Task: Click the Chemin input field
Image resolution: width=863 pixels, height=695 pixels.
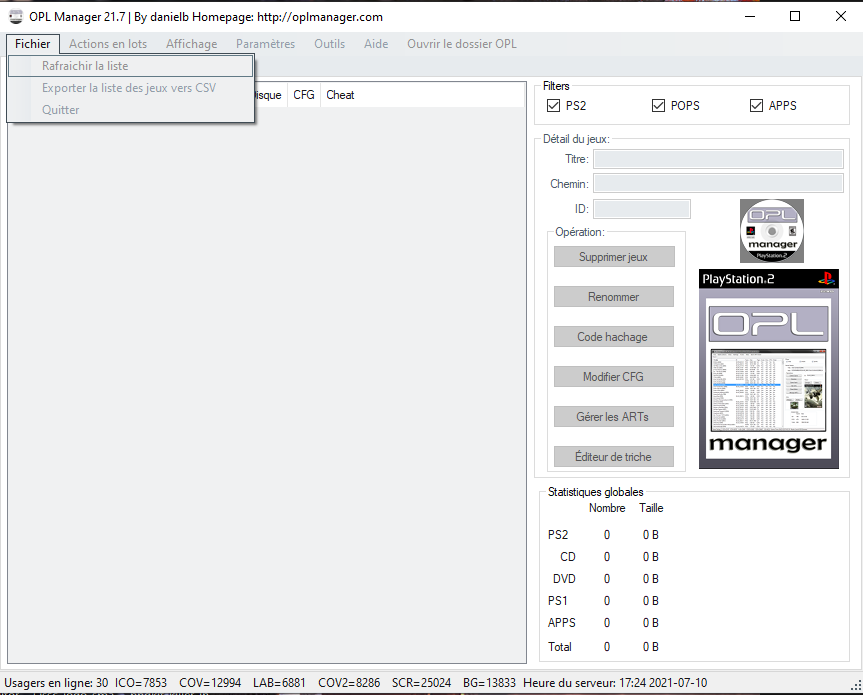Action: click(x=718, y=183)
